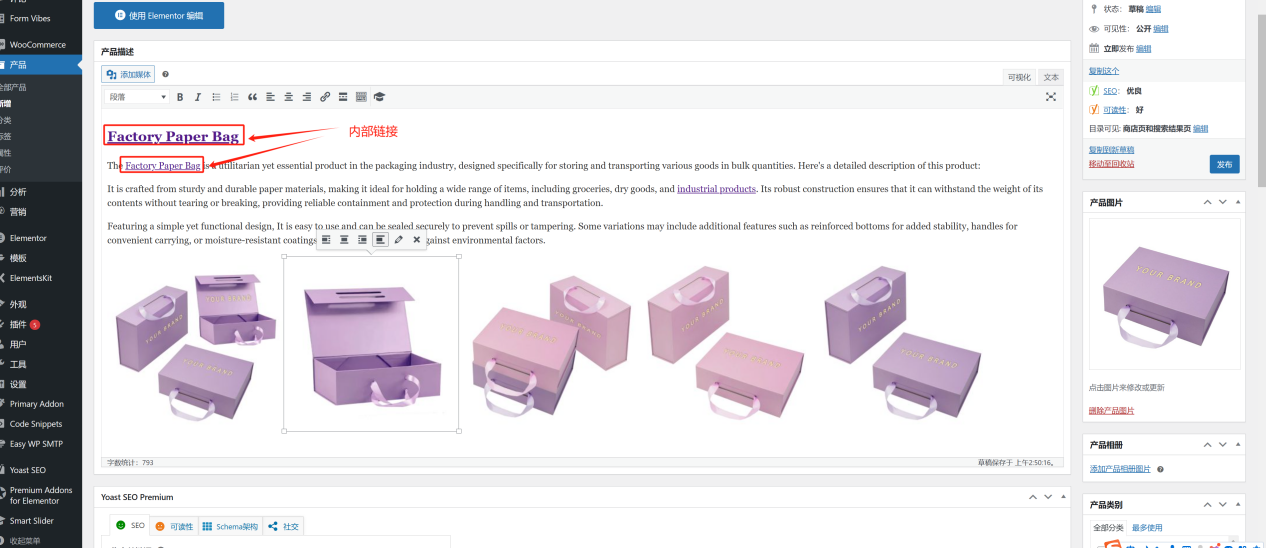
Task: Click 复制这个 link
Action: (1104, 71)
